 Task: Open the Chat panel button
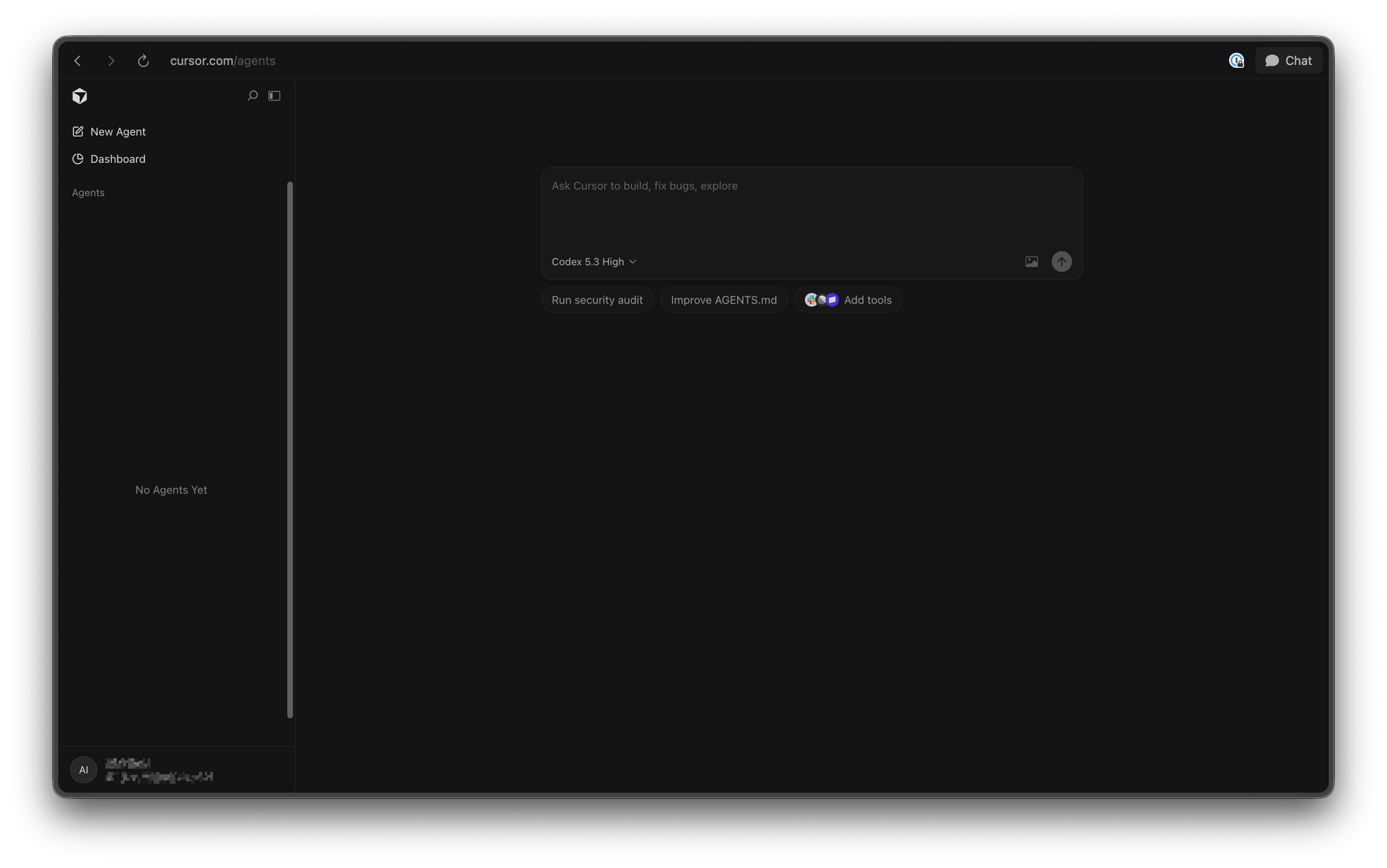pos(1289,61)
